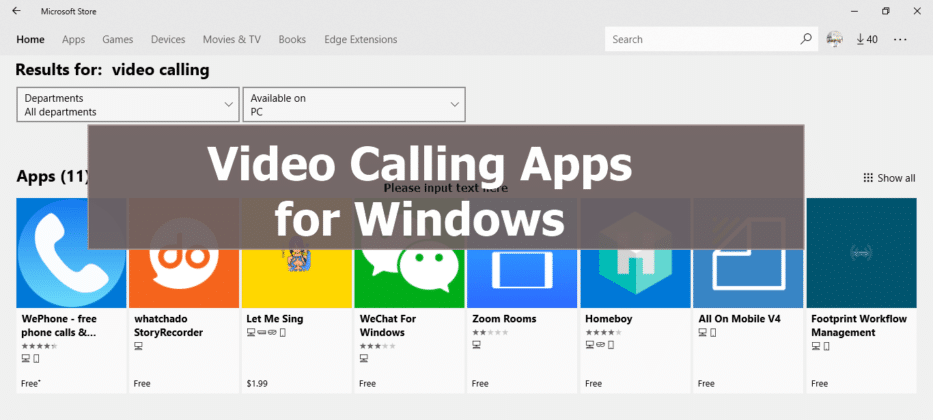Screen dimensions: 933x420
Task: Select the Home tab
Action: pos(30,39)
